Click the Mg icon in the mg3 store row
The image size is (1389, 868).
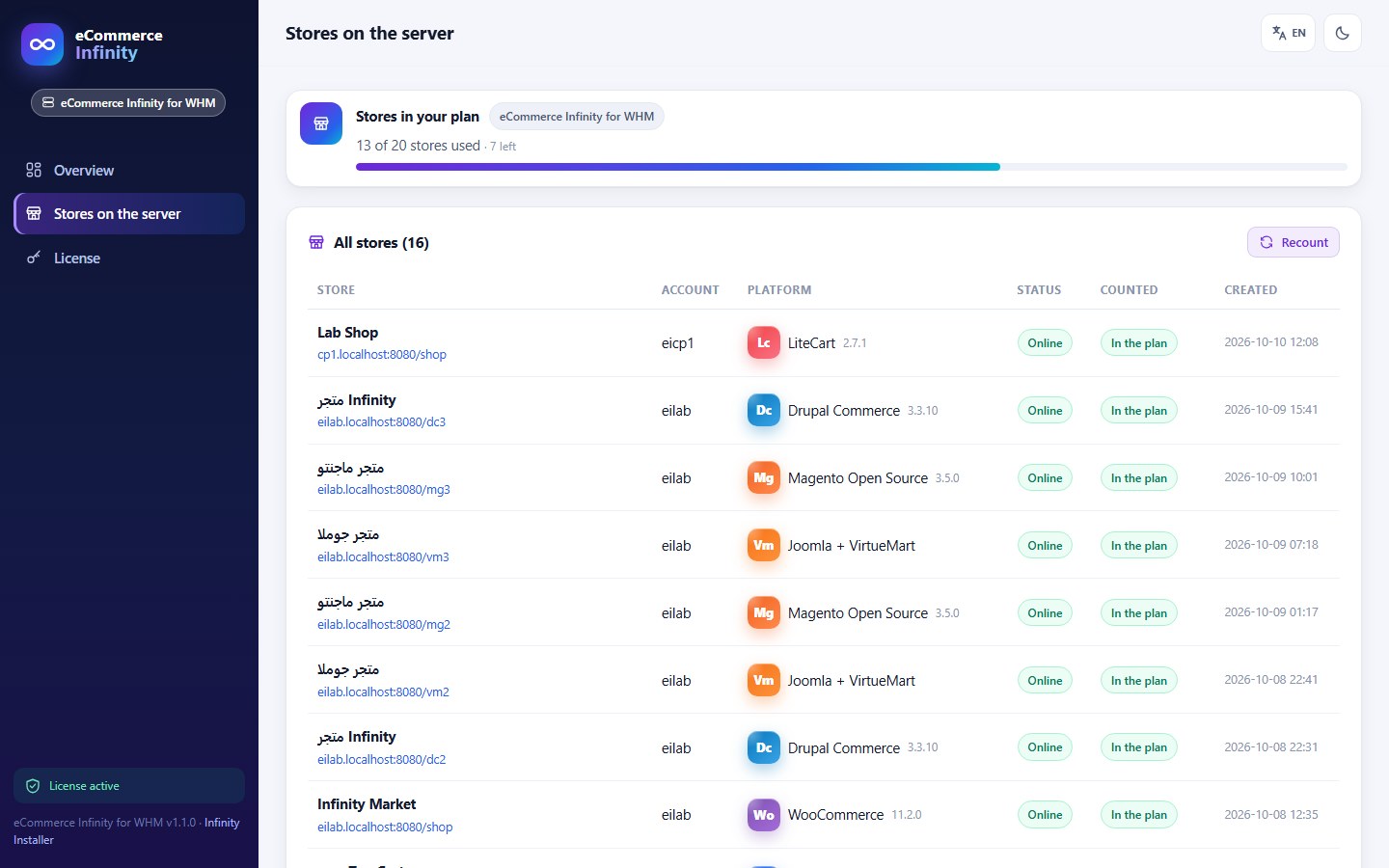point(763,477)
